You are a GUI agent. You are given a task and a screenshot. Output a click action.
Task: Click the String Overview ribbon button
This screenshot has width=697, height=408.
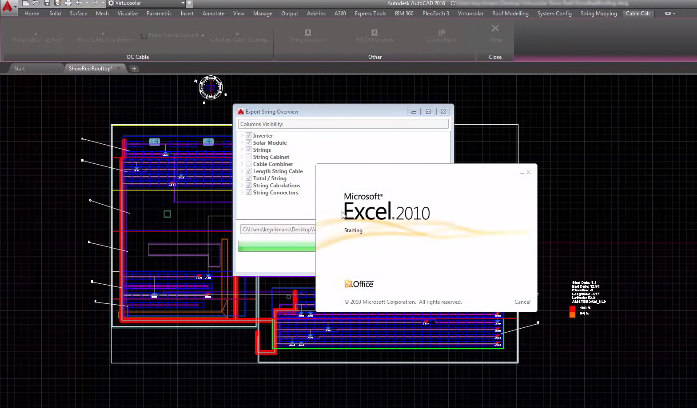(x=308, y=36)
